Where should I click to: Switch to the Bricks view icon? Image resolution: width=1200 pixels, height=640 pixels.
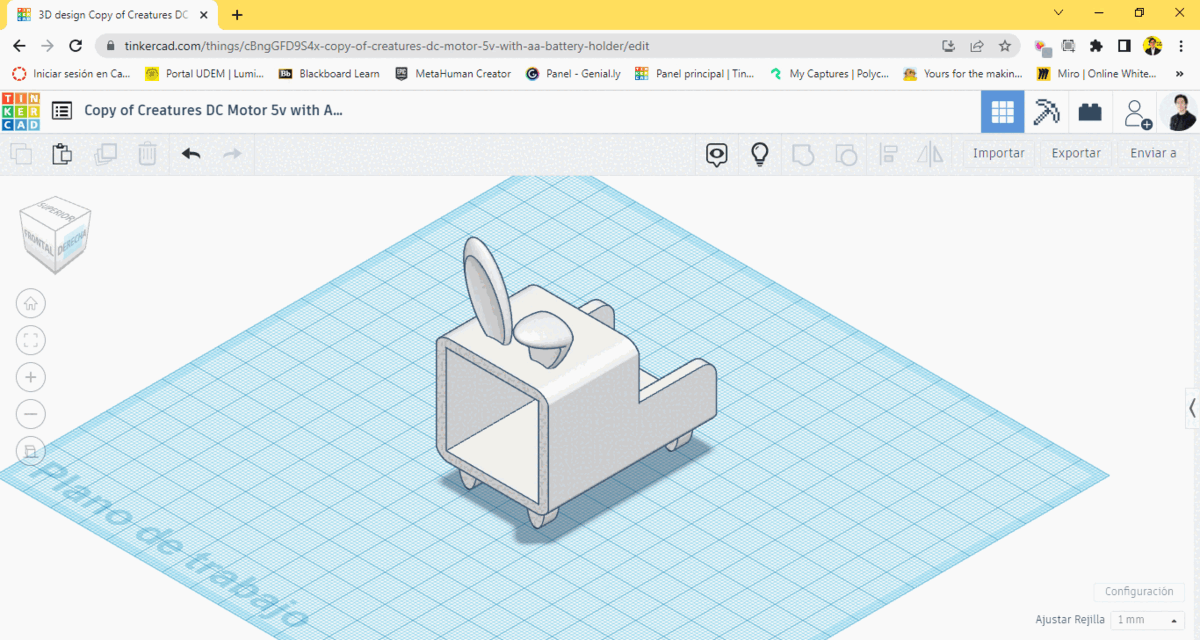pyautogui.click(x=1090, y=112)
